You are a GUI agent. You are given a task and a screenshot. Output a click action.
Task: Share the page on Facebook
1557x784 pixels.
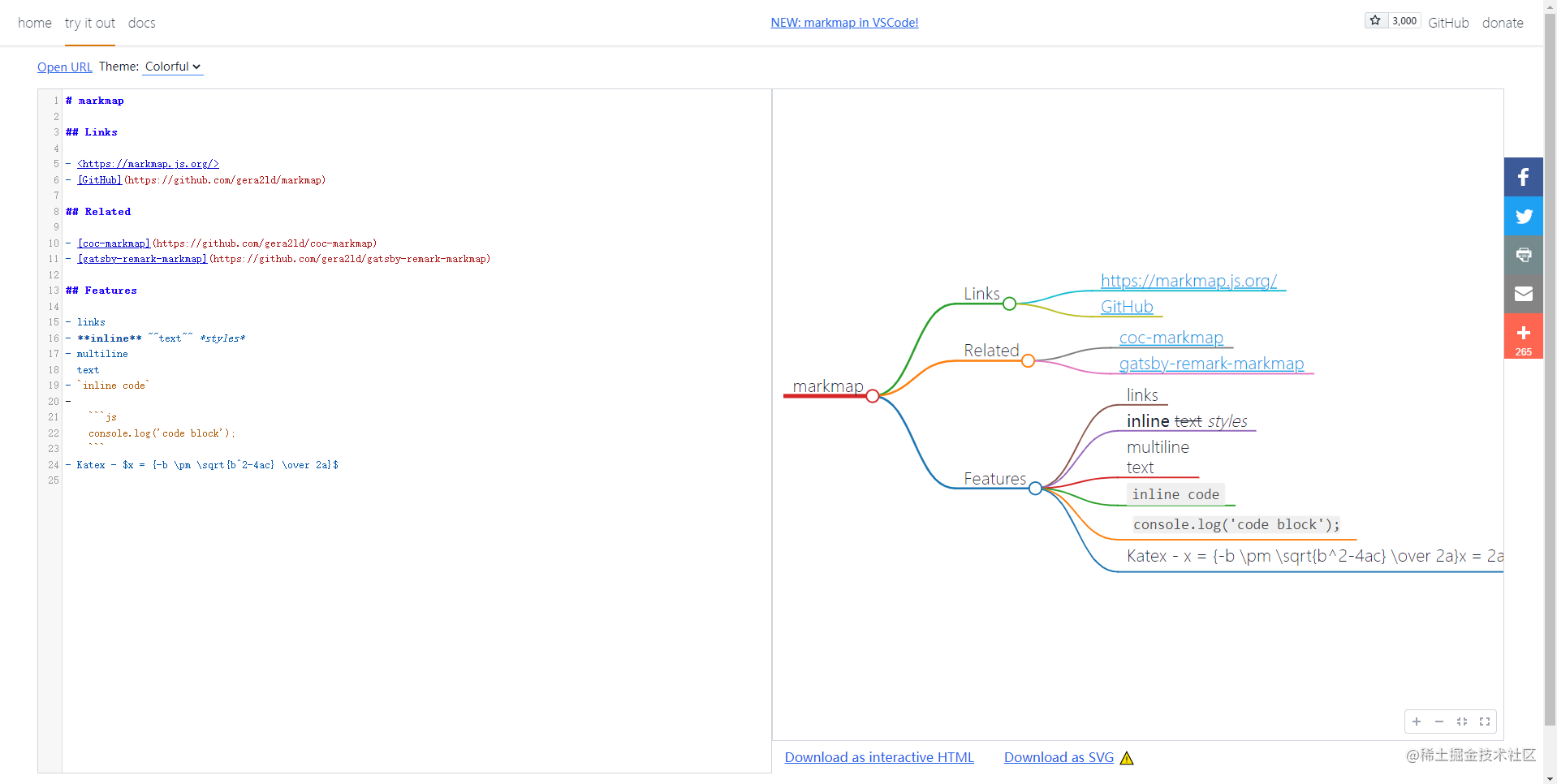tap(1523, 176)
